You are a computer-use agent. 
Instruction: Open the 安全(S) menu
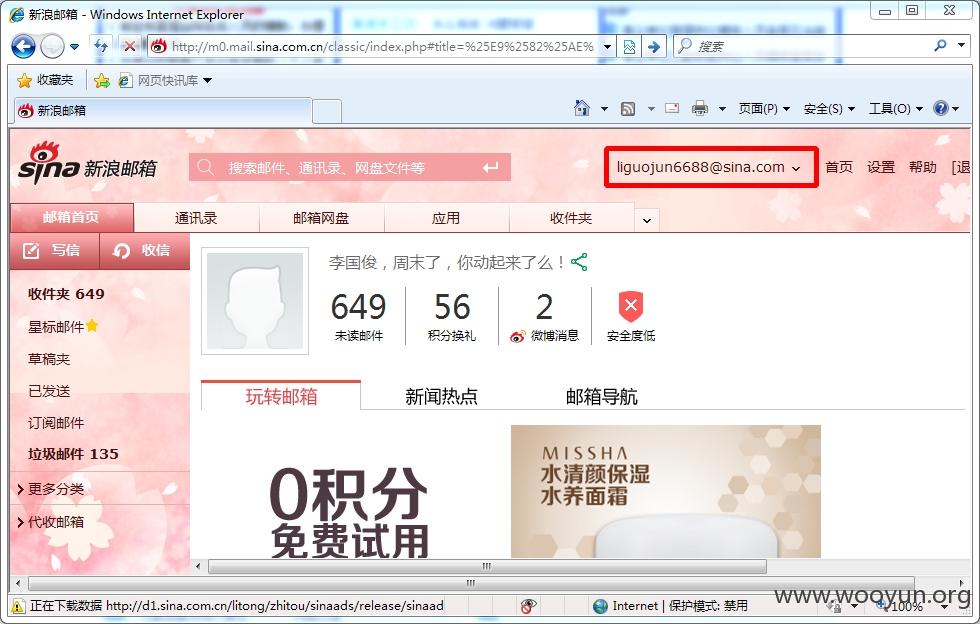click(829, 109)
